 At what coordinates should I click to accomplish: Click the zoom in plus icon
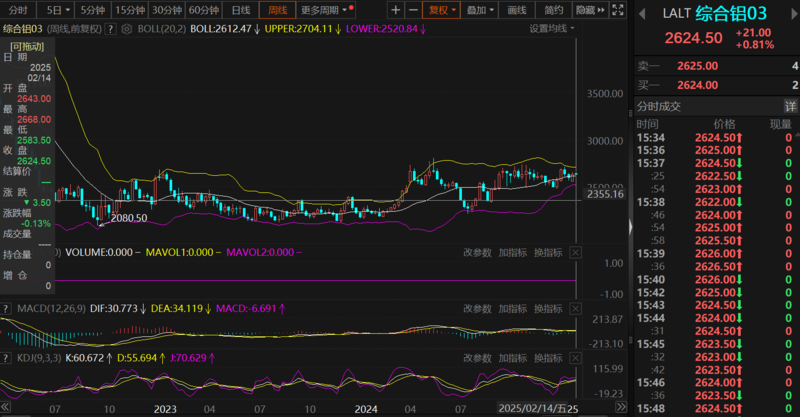pyautogui.click(x=396, y=10)
